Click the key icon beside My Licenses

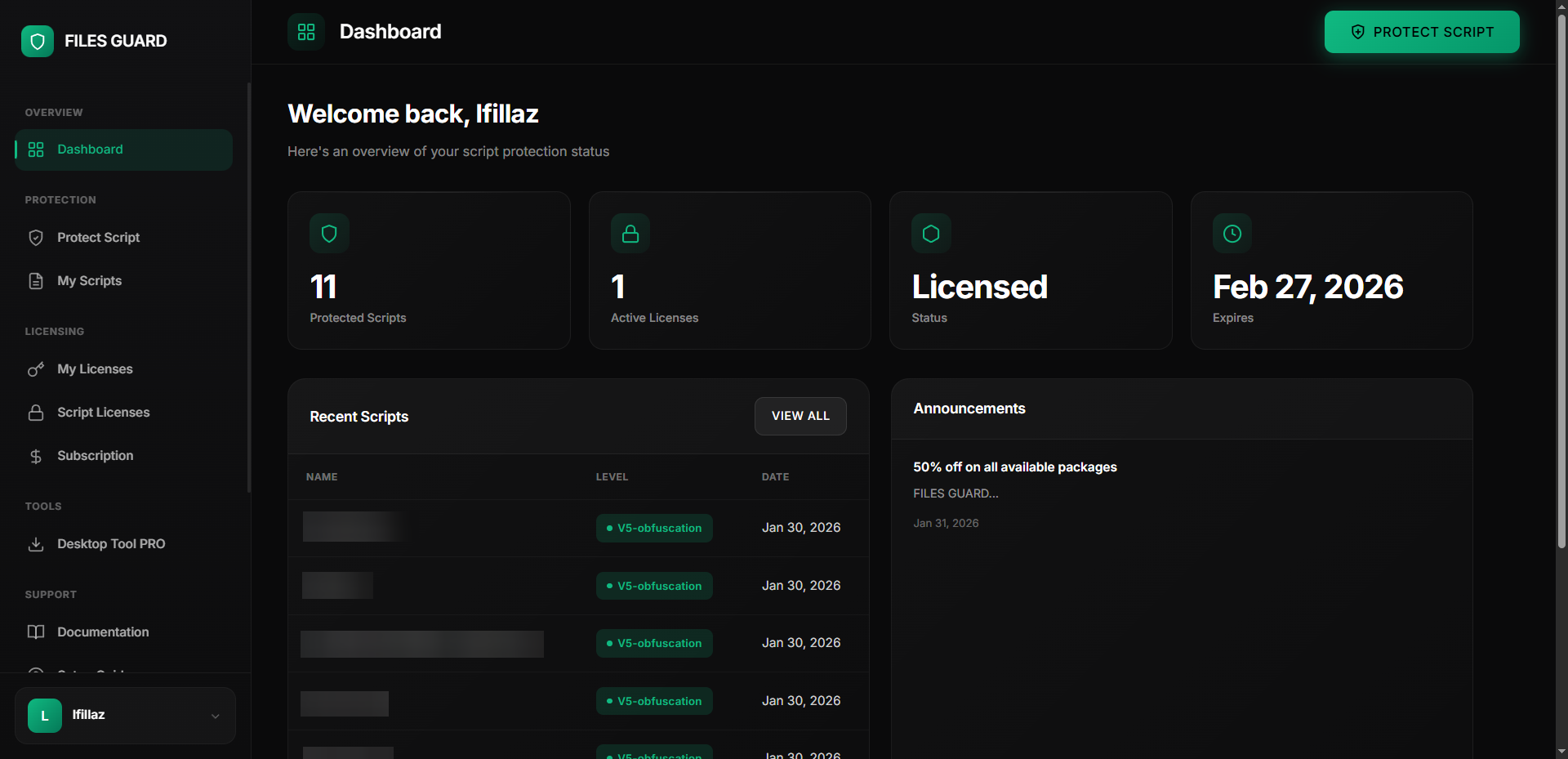pos(36,369)
